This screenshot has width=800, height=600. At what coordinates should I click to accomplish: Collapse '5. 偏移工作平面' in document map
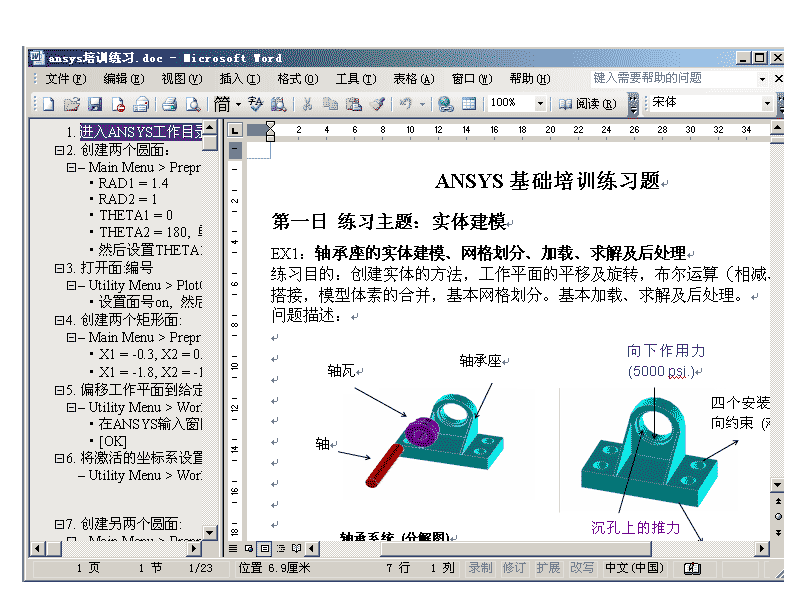point(59,390)
